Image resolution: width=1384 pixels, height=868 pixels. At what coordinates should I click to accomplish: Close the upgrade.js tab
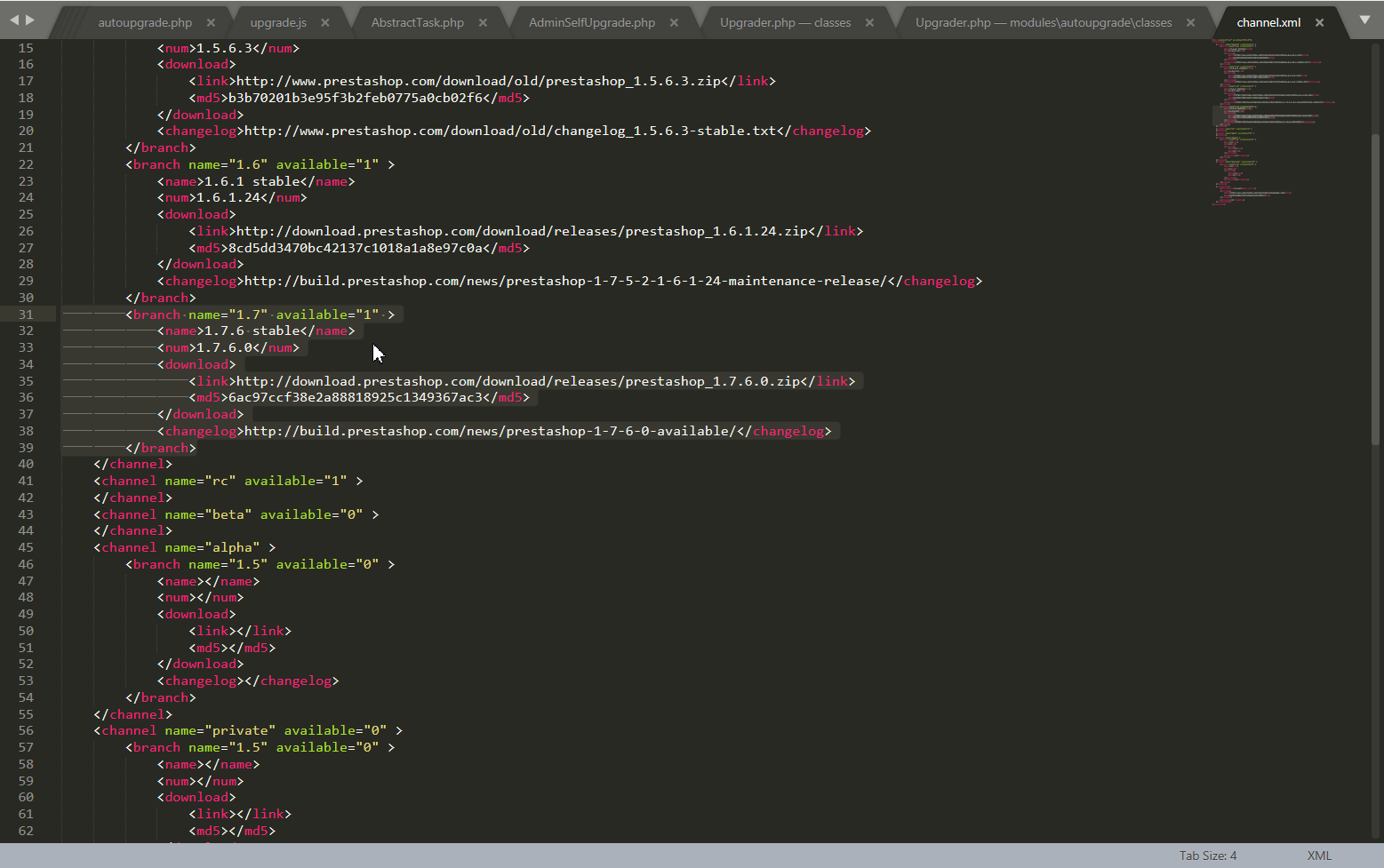click(x=325, y=23)
